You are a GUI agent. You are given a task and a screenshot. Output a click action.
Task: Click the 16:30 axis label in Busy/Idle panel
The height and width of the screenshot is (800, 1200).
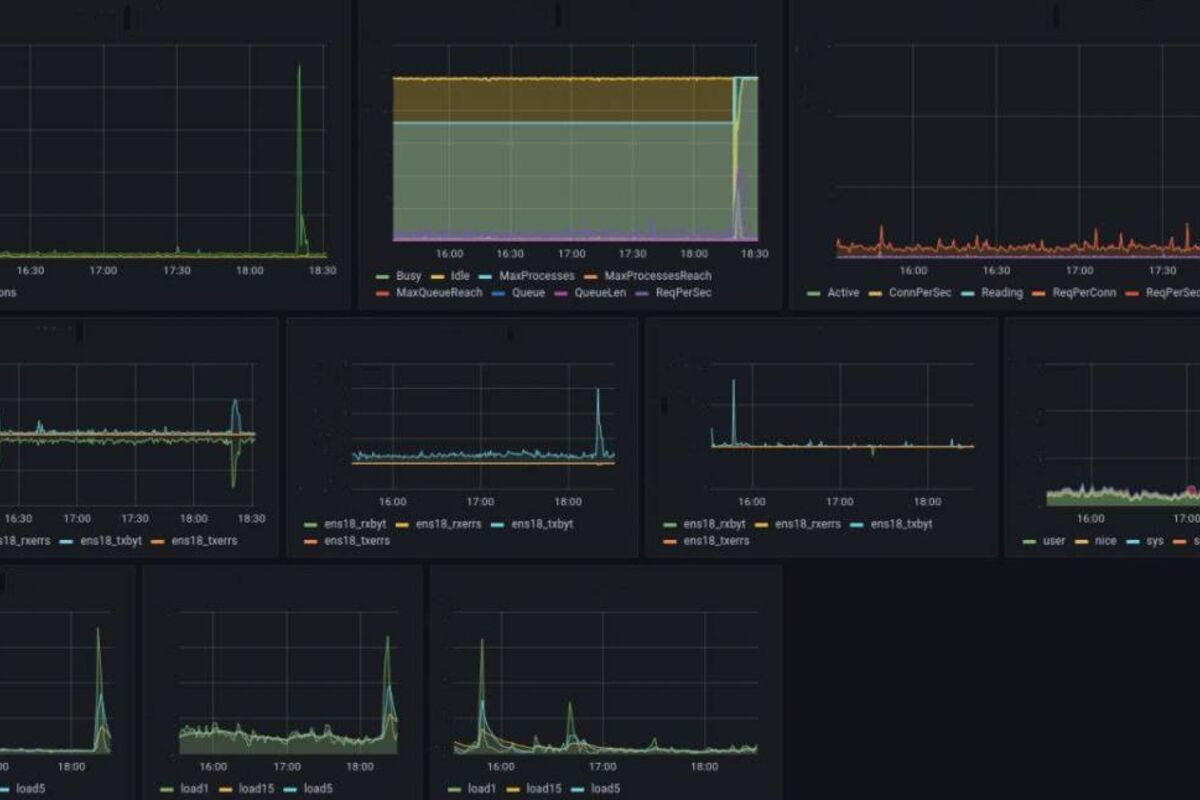(511, 255)
